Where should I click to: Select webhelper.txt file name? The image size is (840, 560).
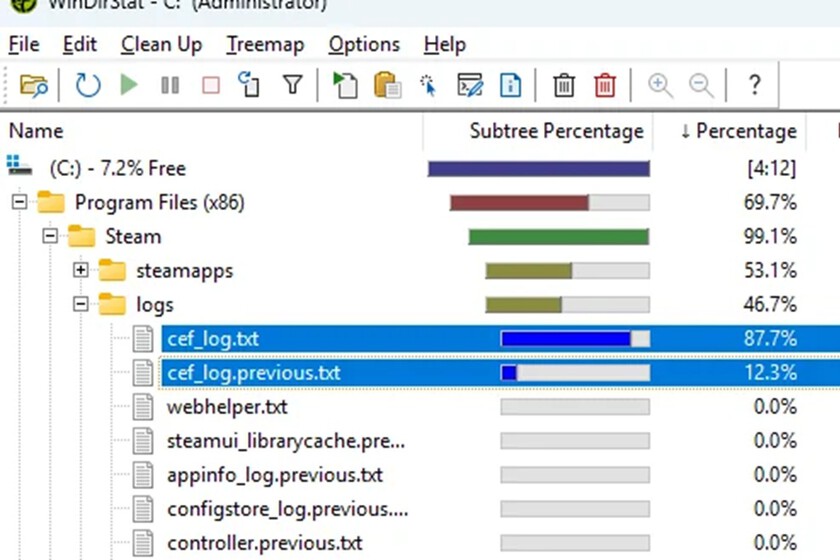(x=227, y=407)
